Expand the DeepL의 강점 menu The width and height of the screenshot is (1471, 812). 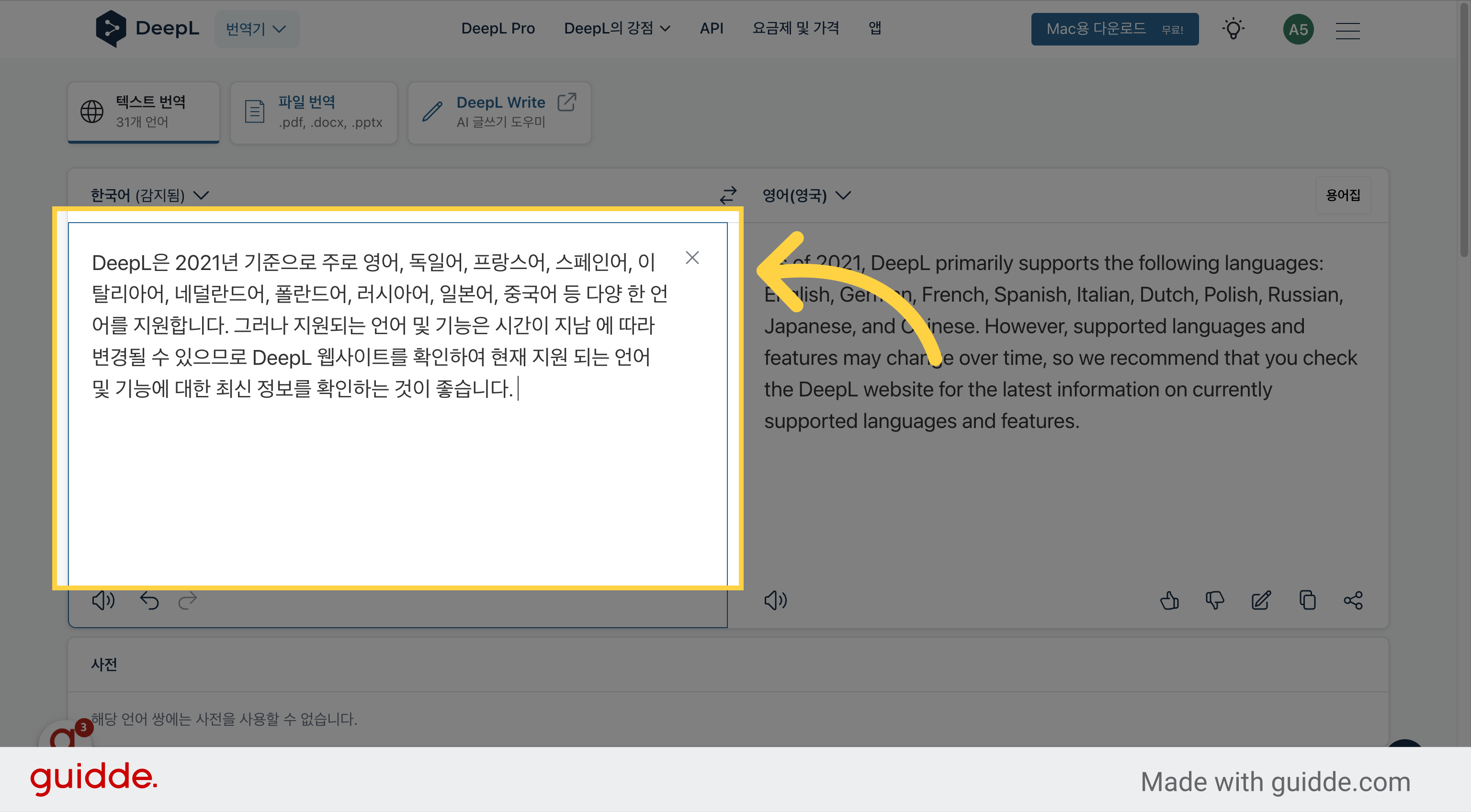(x=617, y=29)
